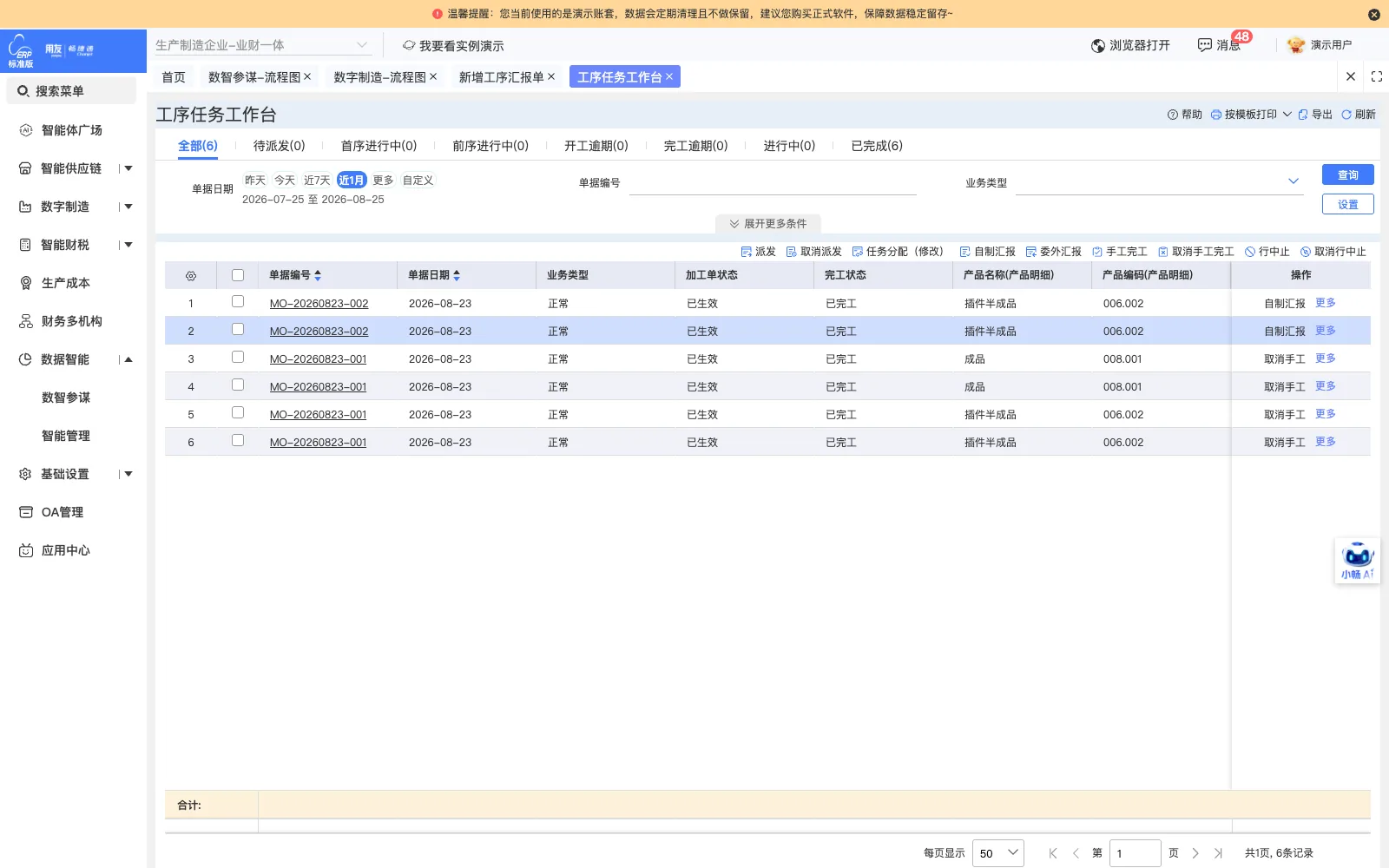This screenshot has width=1389, height=868.
Task: Click the 设置 button
Action: pyautogui.click(x=1348, y=204)
